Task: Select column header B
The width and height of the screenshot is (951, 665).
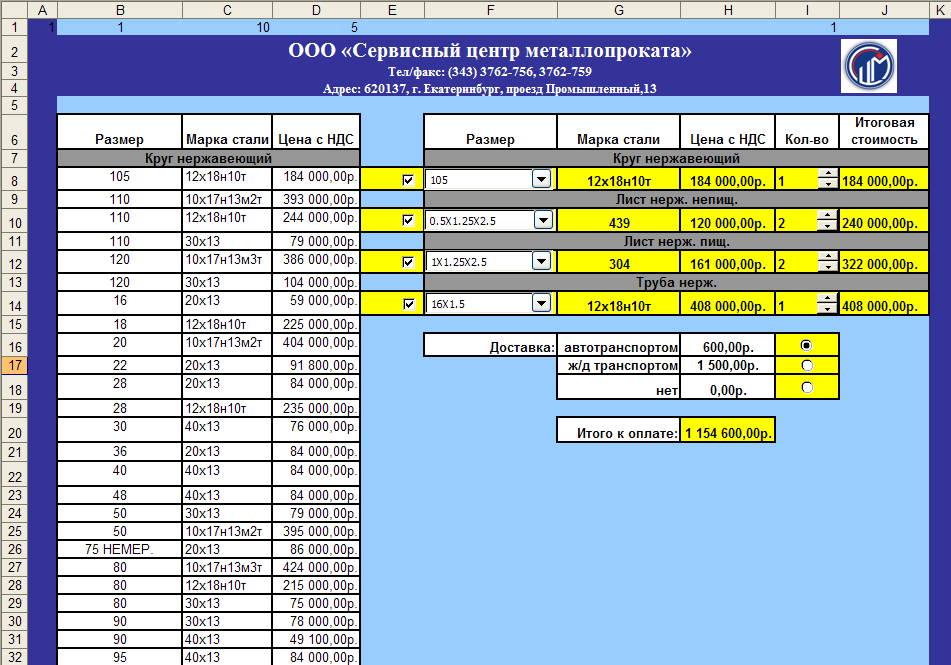Action: pyautogui.click(x=120, y=10)
